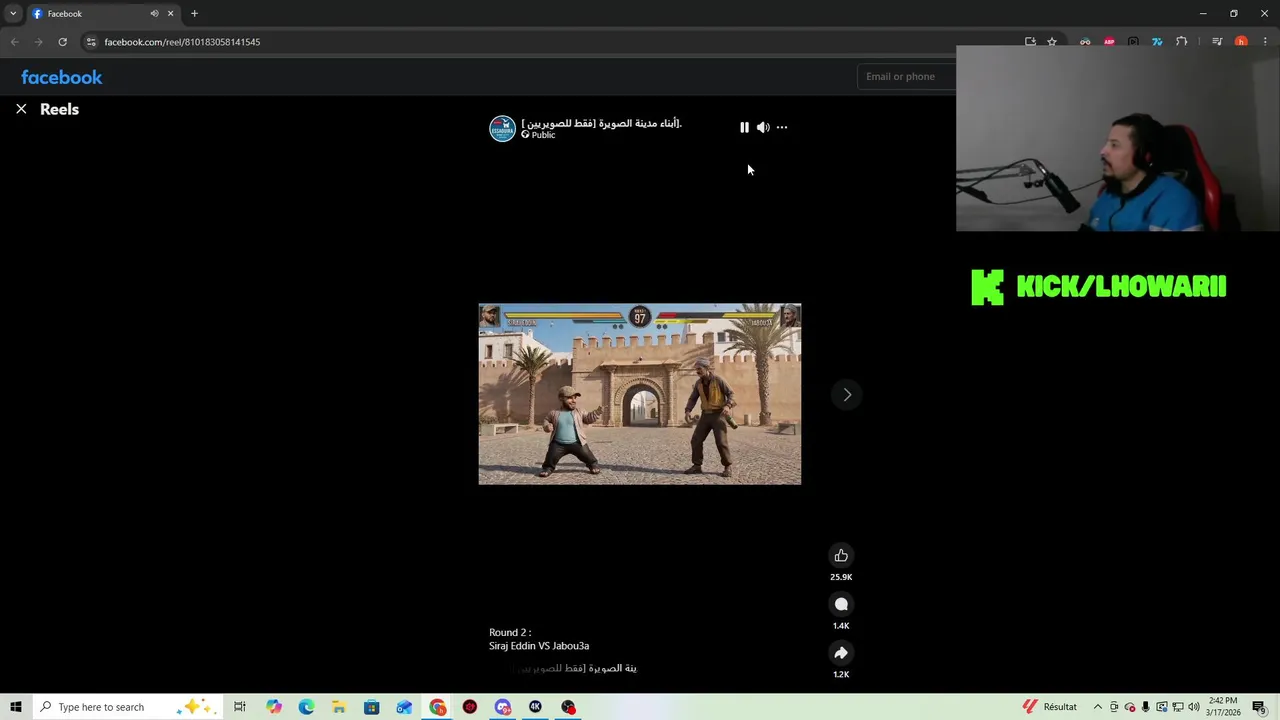Click the 'Siraj Eddin VS Jabou3a' caption
Screen dimensions: 1280x720
(x=539, y=646)
